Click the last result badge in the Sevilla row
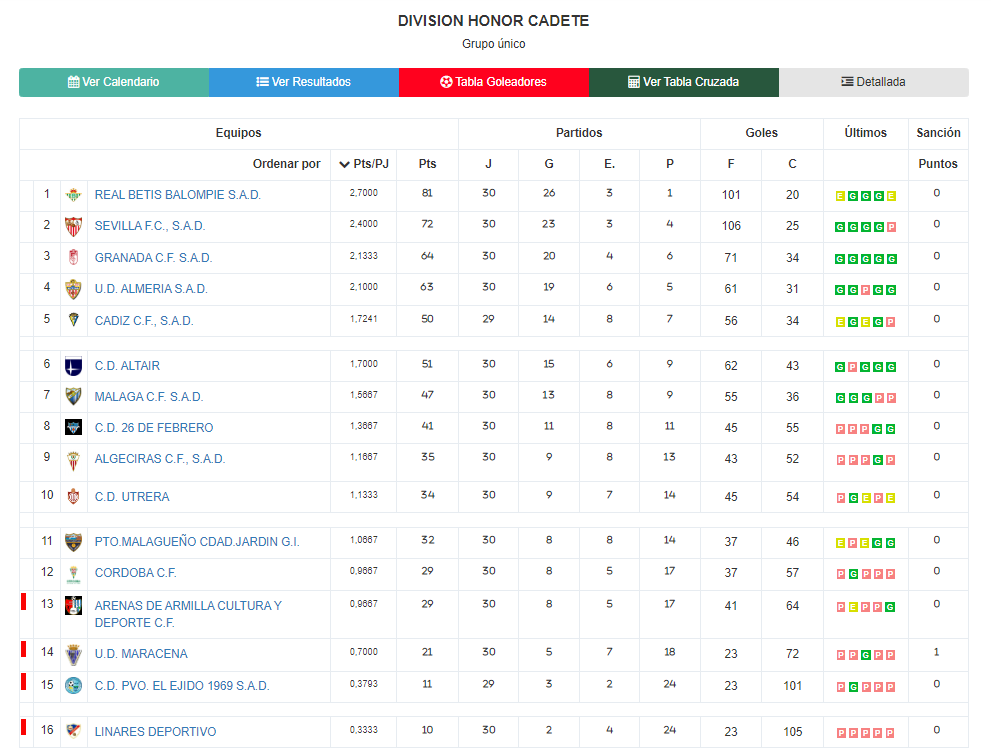This screenshot has width=991, height=752. click(x=891, y=227)
